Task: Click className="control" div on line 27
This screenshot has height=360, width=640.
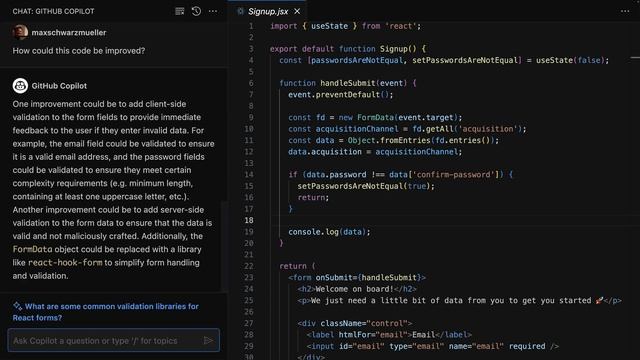Action: point(355,323)
